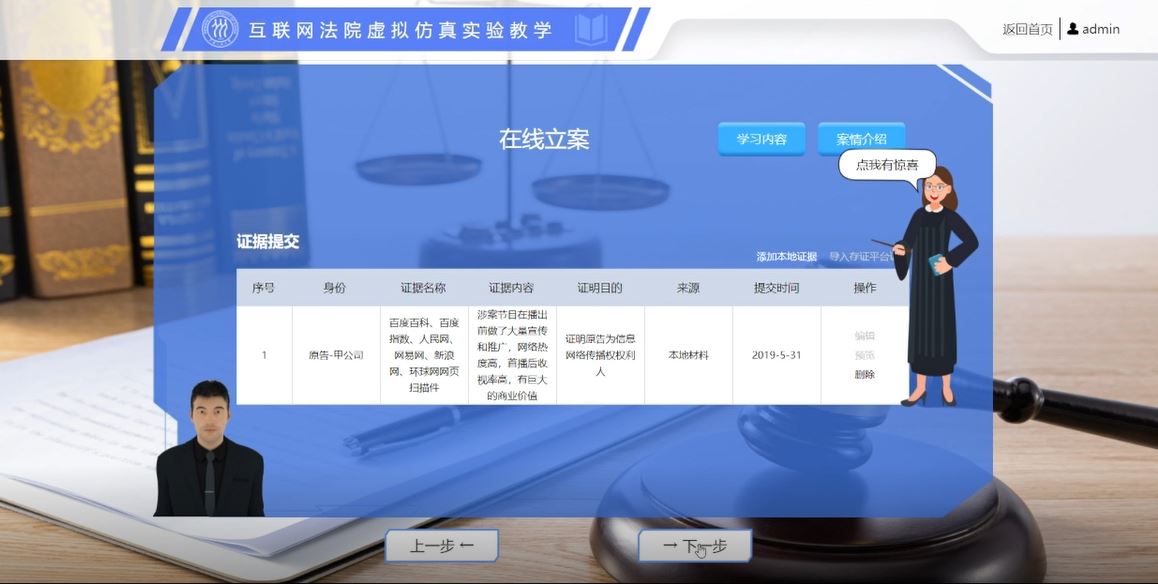Click the 序号 column header
The width and height of the screenshot is (1158, 584).
coord(264,288)
